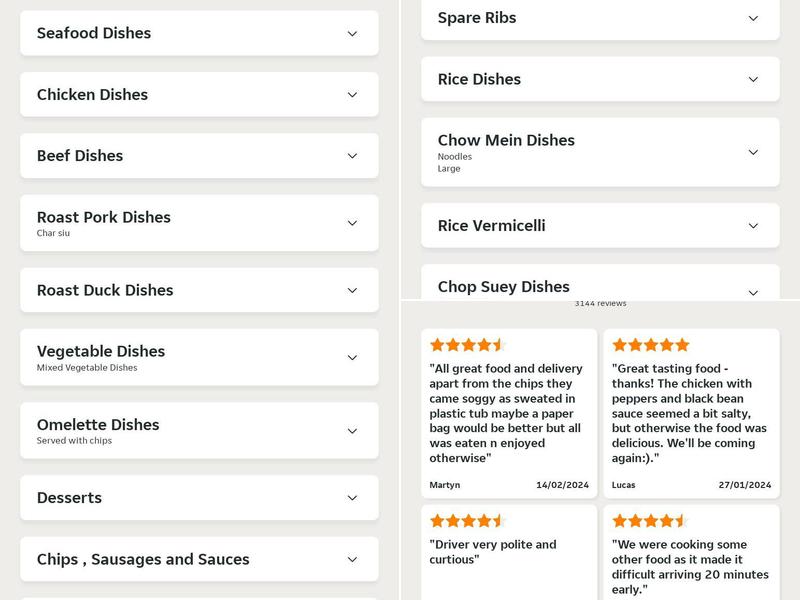This screenshot has height=600, width=800.
Task: Click the Chop Suey Dishes chevron
Action: click(754, 292)
